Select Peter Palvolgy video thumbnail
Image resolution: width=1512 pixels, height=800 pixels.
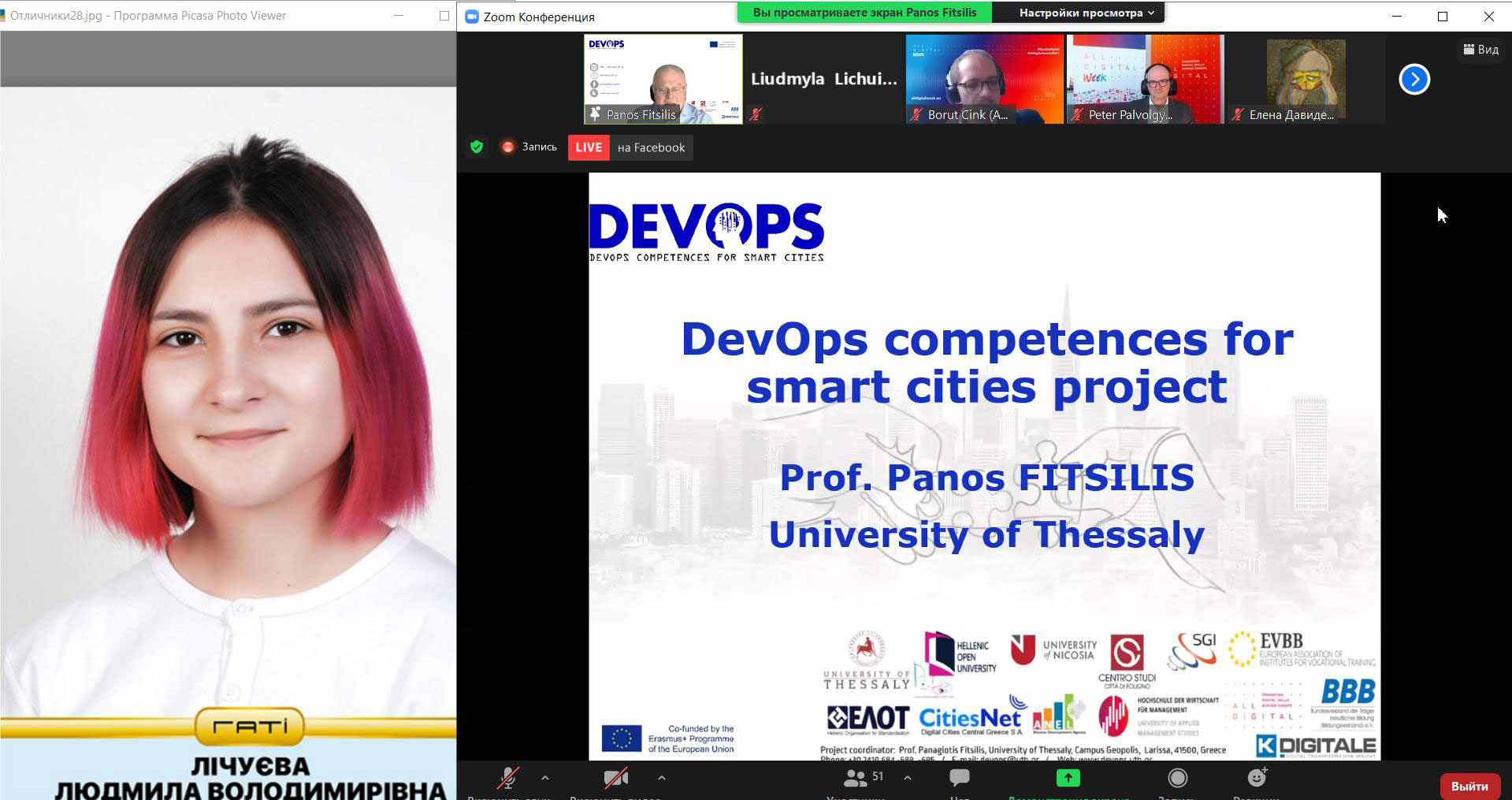click(x=1146, y=79)
